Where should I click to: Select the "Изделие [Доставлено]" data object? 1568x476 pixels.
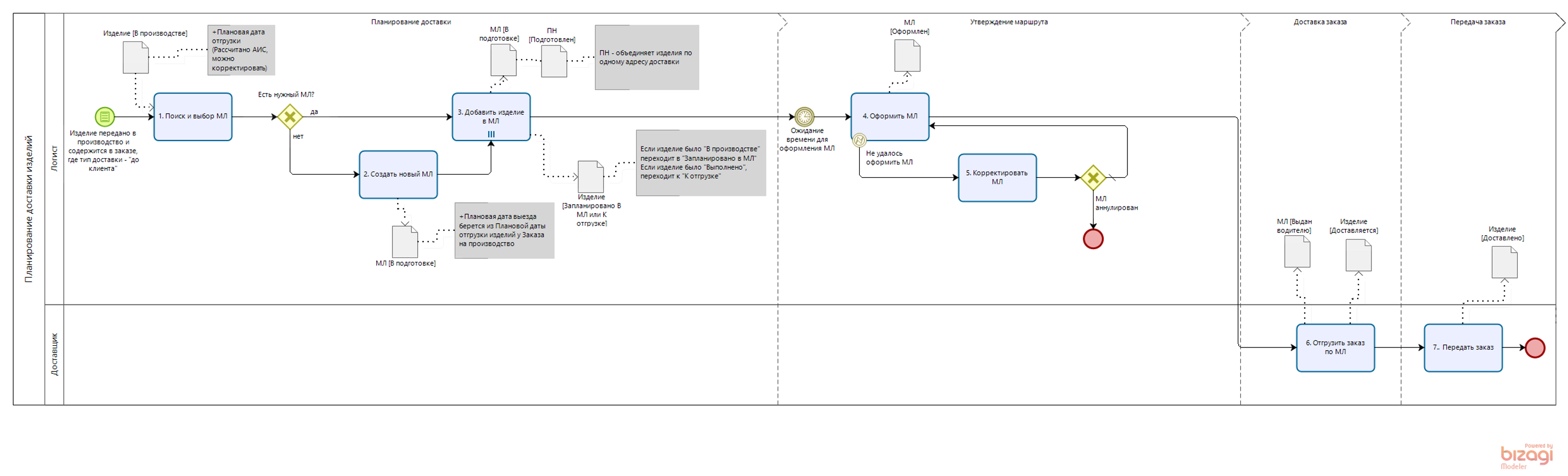click(1504, 262)
